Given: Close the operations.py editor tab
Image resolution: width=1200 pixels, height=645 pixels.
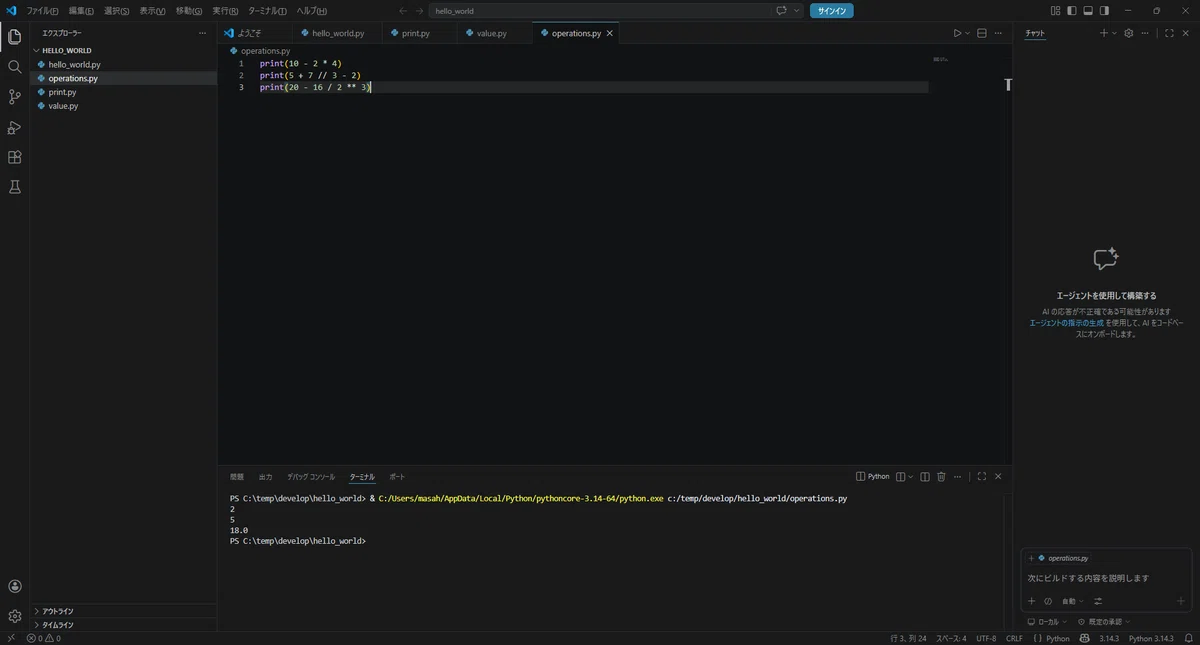Looking at the screenshot, I should [610, 33].
